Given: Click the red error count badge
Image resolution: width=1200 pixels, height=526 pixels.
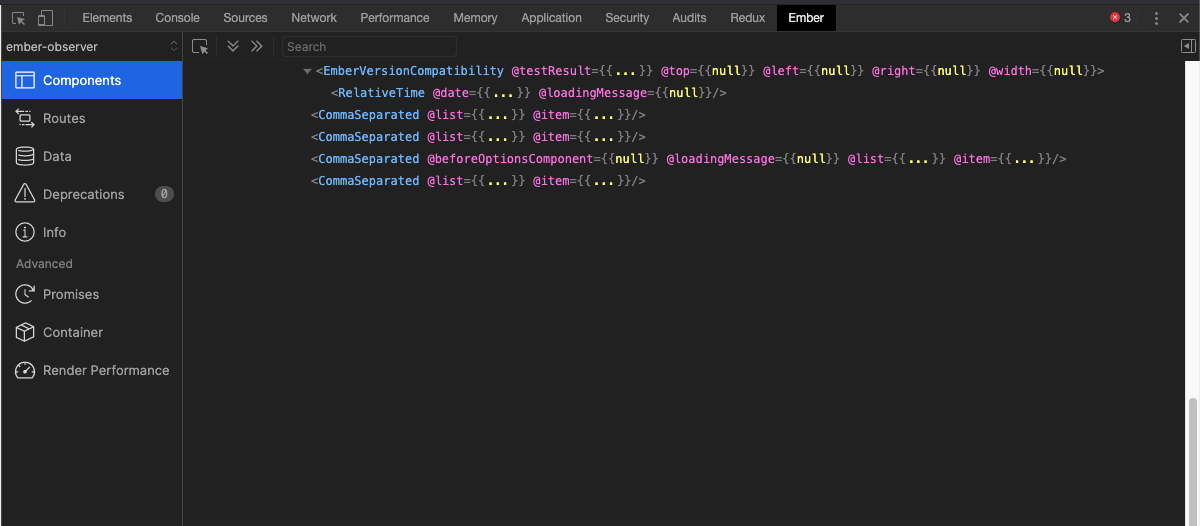Looking at the screenshot, I should (1121, 18).
